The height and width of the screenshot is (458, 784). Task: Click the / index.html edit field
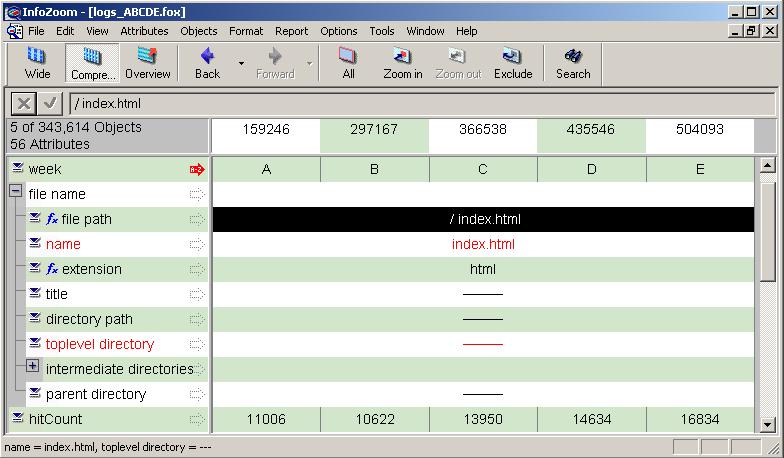(420, 104)
